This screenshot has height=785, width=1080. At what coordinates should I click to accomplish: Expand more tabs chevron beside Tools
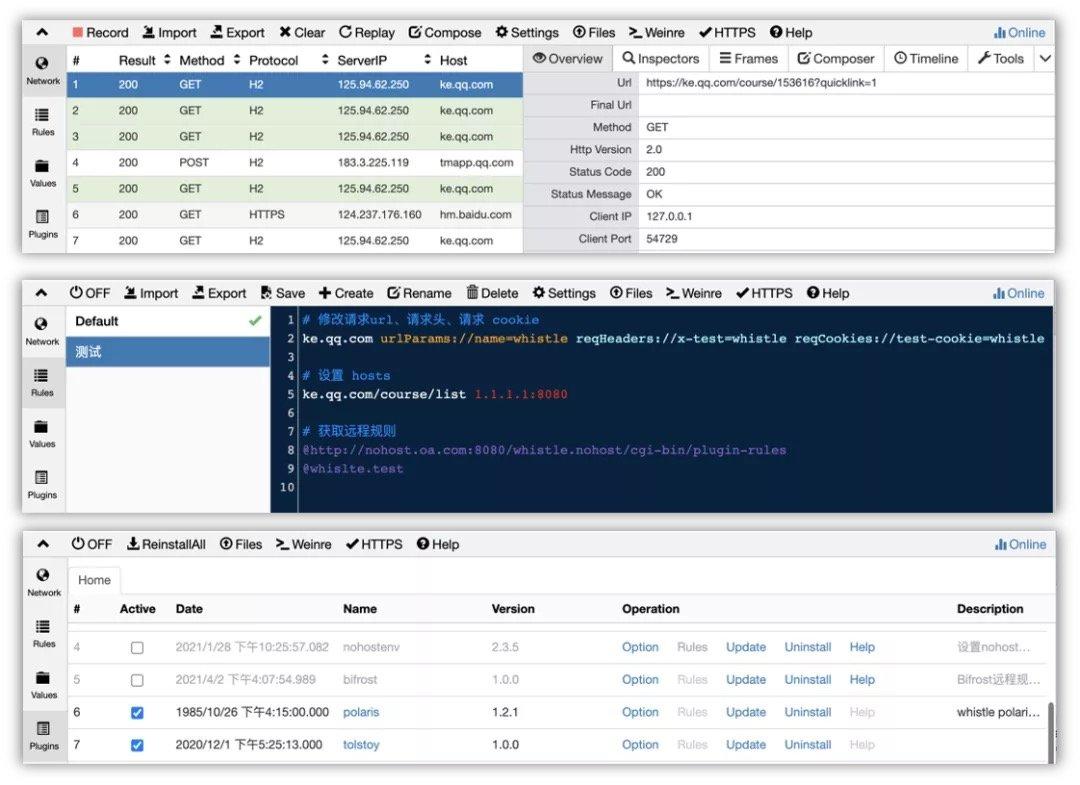(1045, 59)
